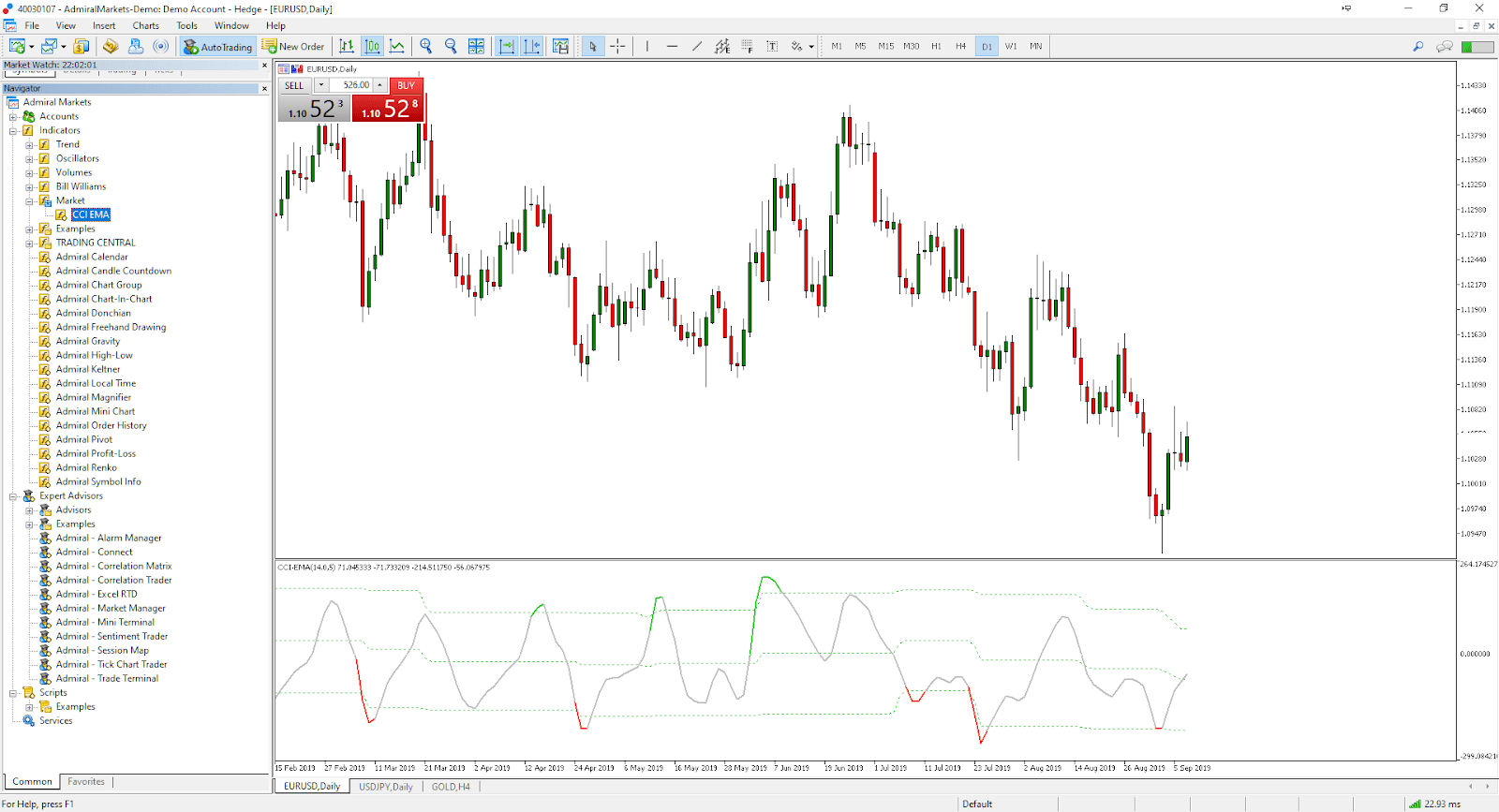This screenshot has height=812, width=1499.
Task: Zoom out on the chart
Action: point(451,46)
